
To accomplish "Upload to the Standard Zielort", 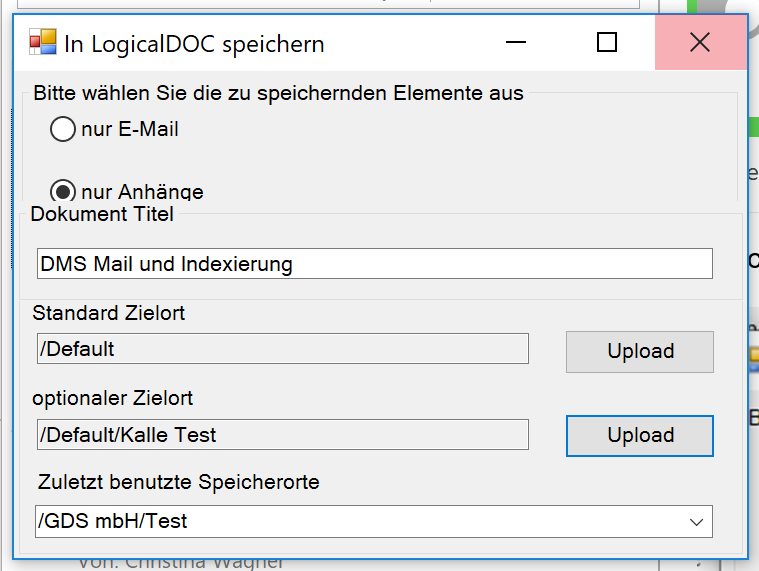I will coord(640,352).
